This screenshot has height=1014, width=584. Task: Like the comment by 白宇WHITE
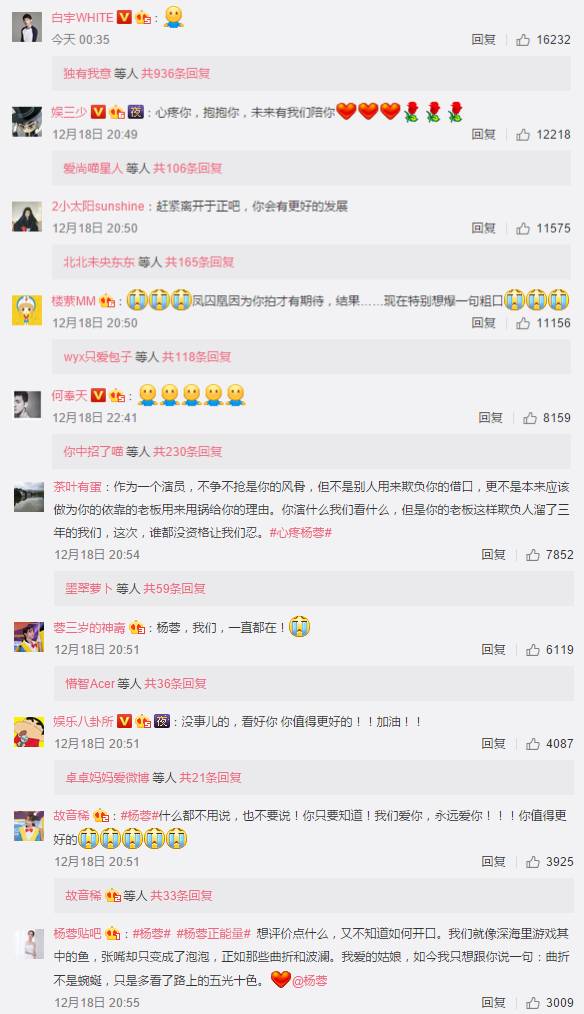pos(523,39)
